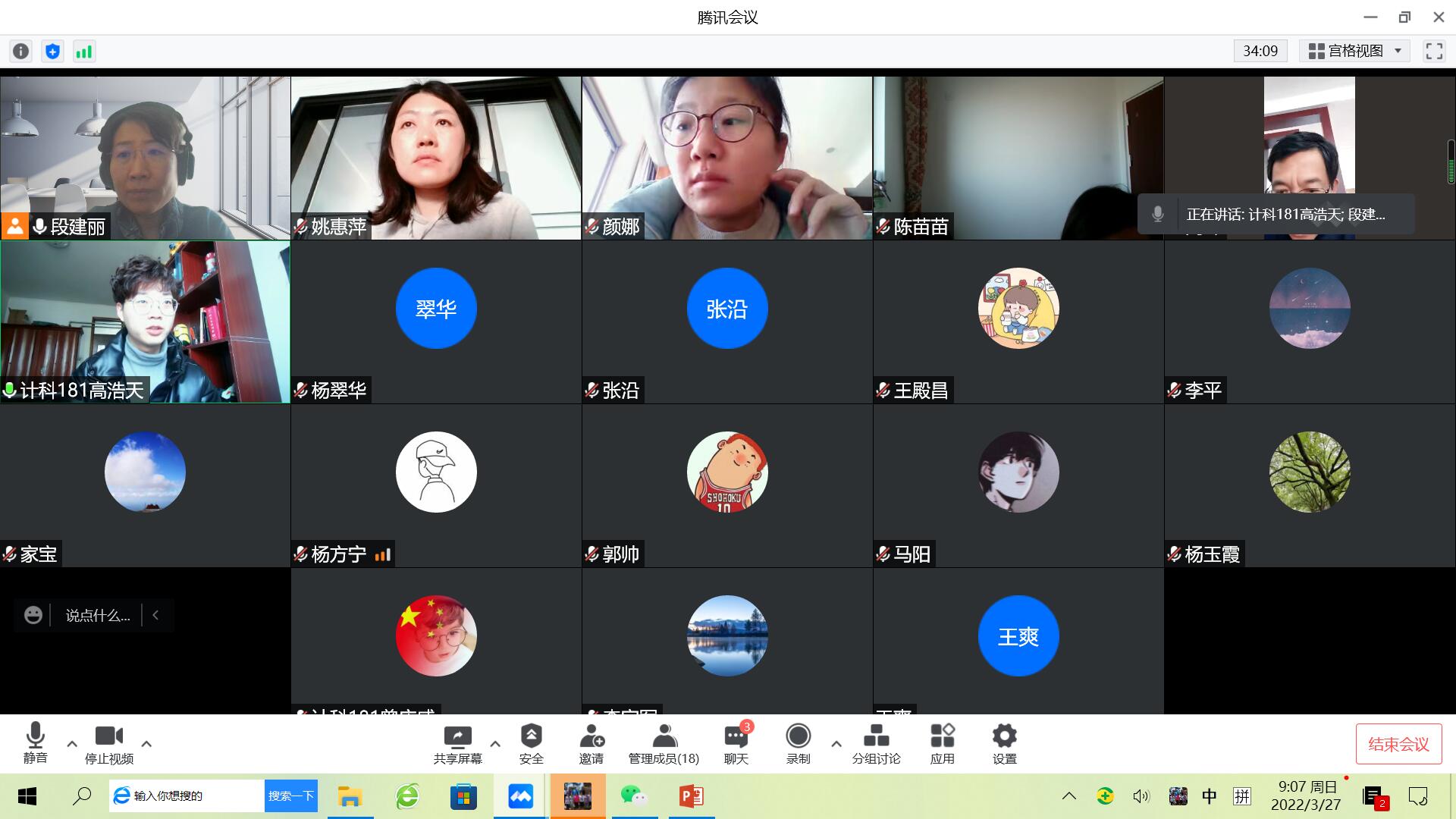This screenshot has height=819, width=1456.
Task: Click the flag-themed child avatar
Action: pos(436,635)
